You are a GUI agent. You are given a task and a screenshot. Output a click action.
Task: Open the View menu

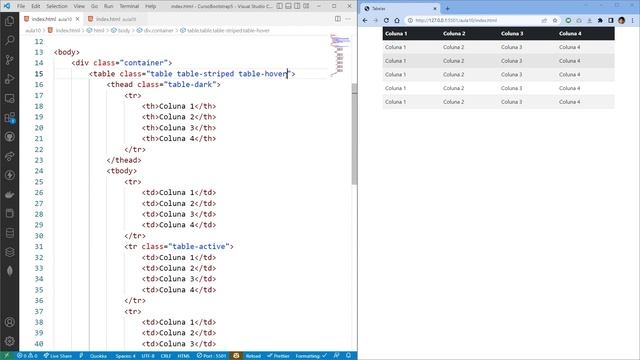coord(79,6)
